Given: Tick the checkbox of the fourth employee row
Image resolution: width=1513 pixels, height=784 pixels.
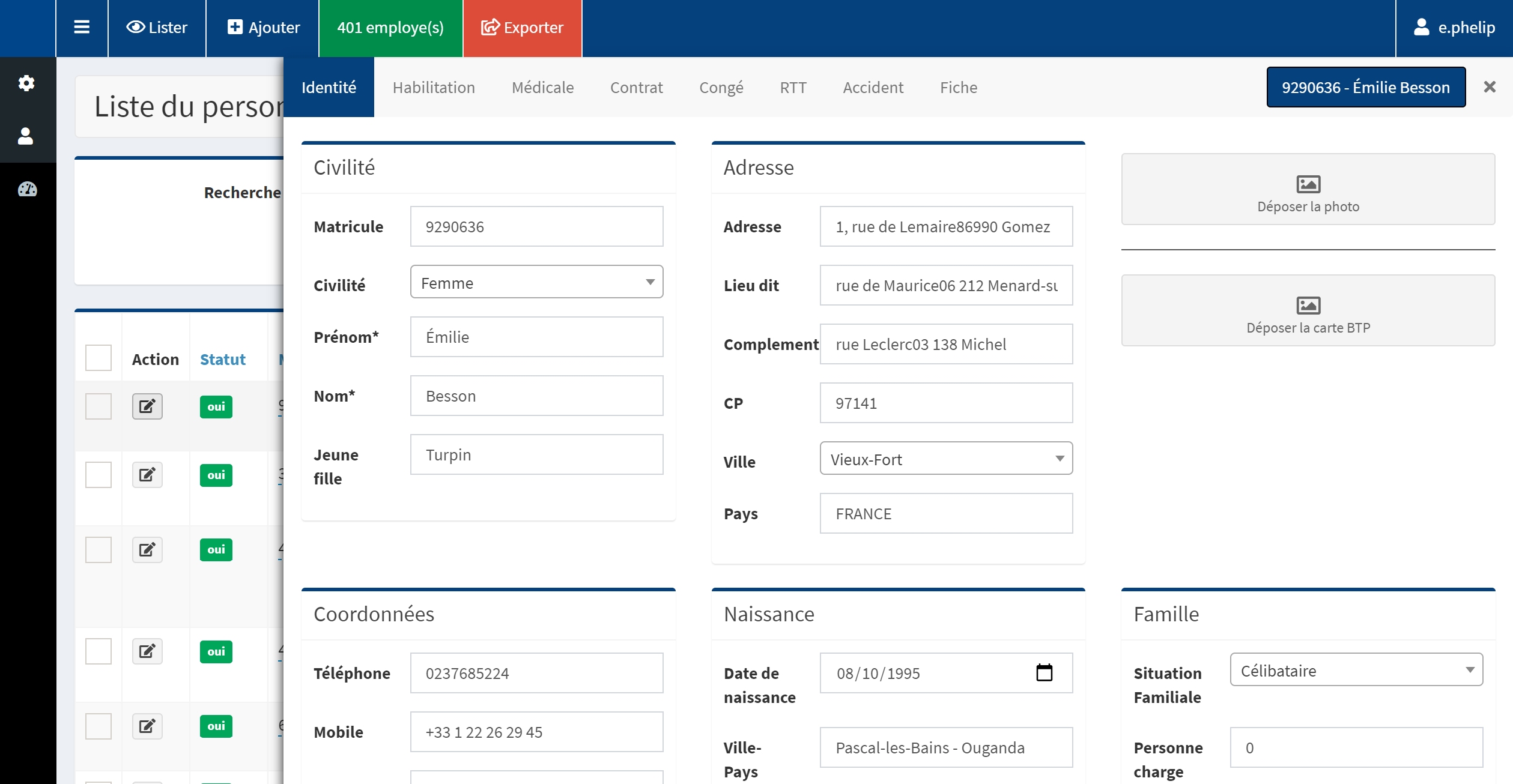Looking at the screenshot, I should click(x=99, y=651).
